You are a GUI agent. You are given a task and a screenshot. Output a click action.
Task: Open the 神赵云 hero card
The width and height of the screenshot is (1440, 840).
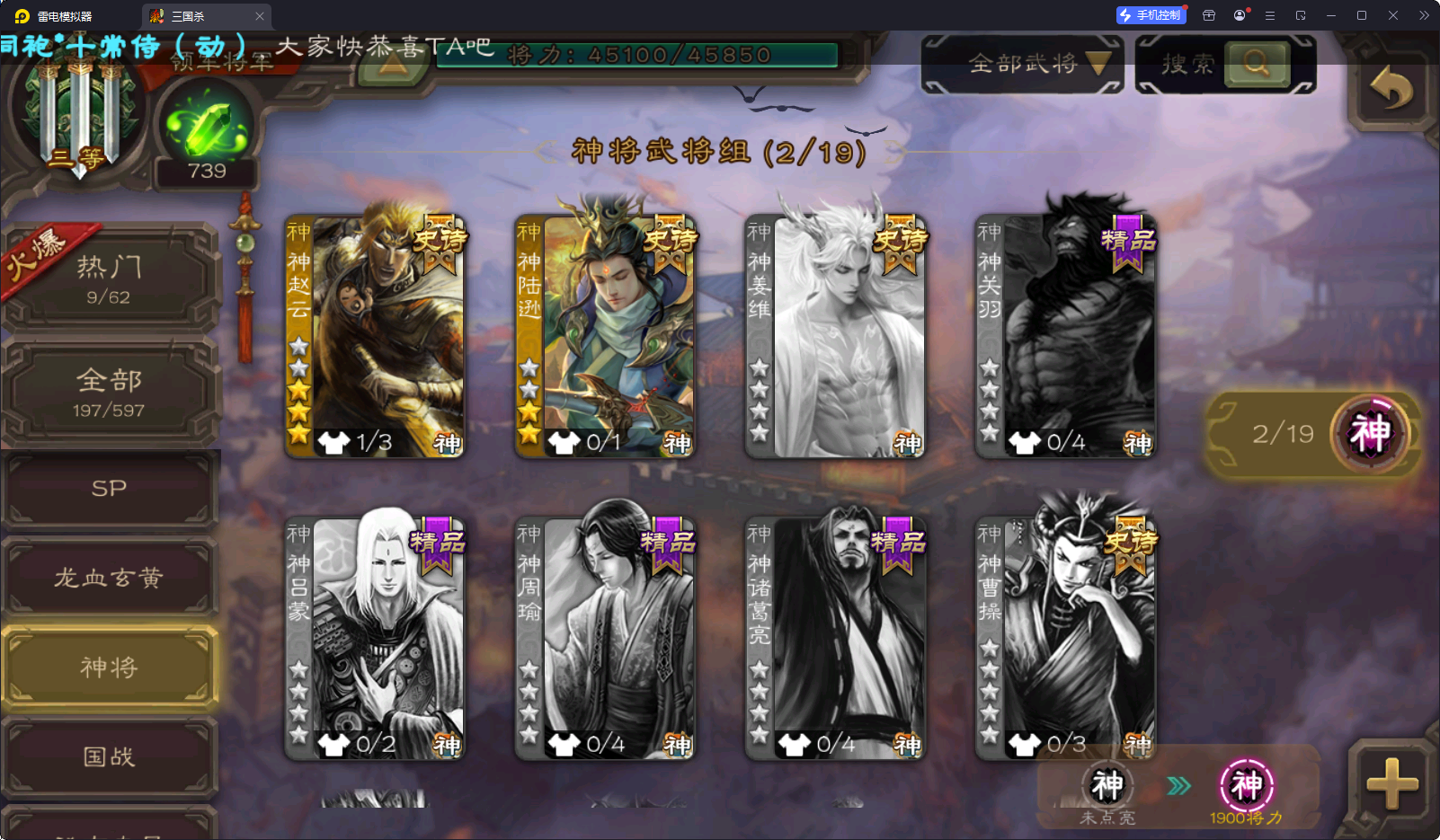click(375, 334)
